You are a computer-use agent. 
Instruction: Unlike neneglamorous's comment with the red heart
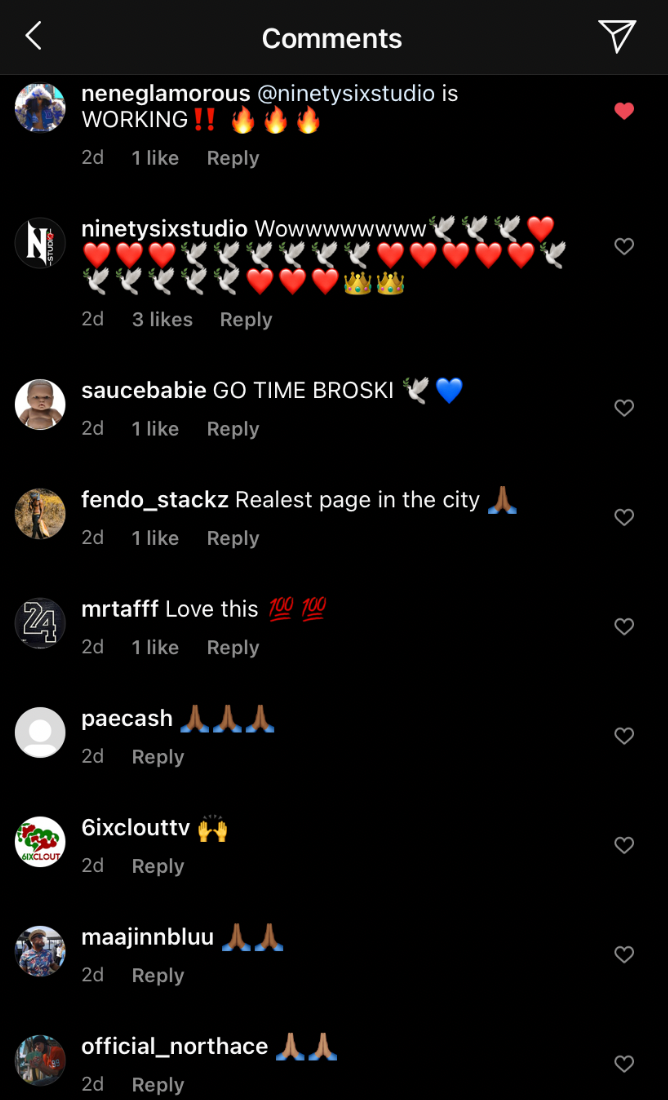pyautogui.click(x=624, y=111)
